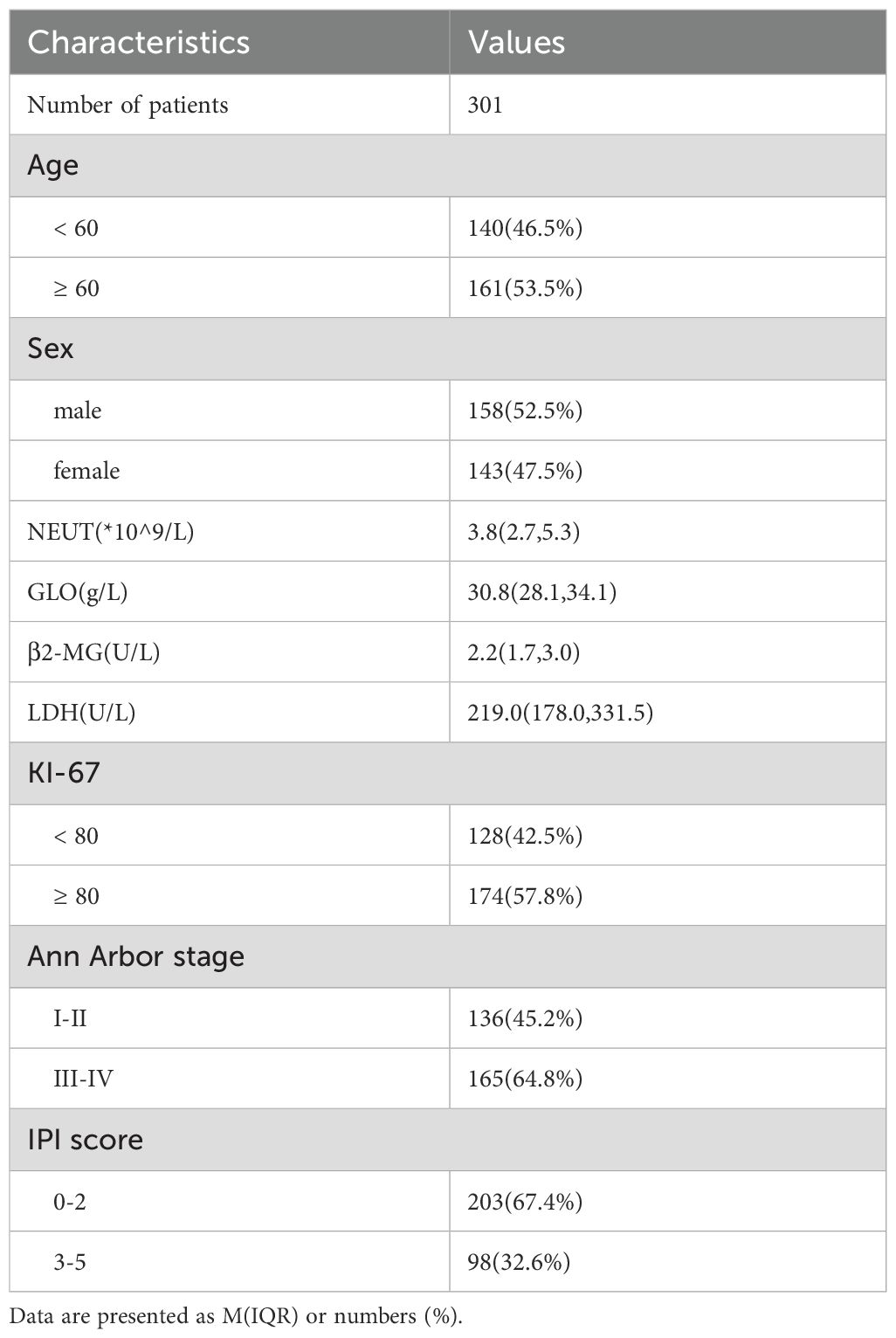
Task: Click the III-IV stage row label
Action: pos(83,1079)
